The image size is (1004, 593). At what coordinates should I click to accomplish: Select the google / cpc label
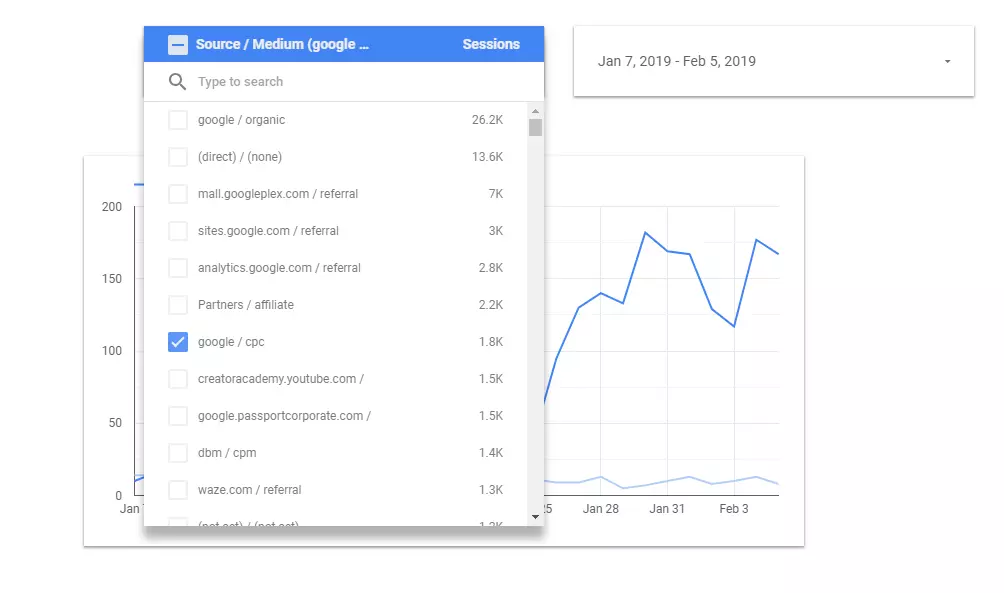[231, 342]
